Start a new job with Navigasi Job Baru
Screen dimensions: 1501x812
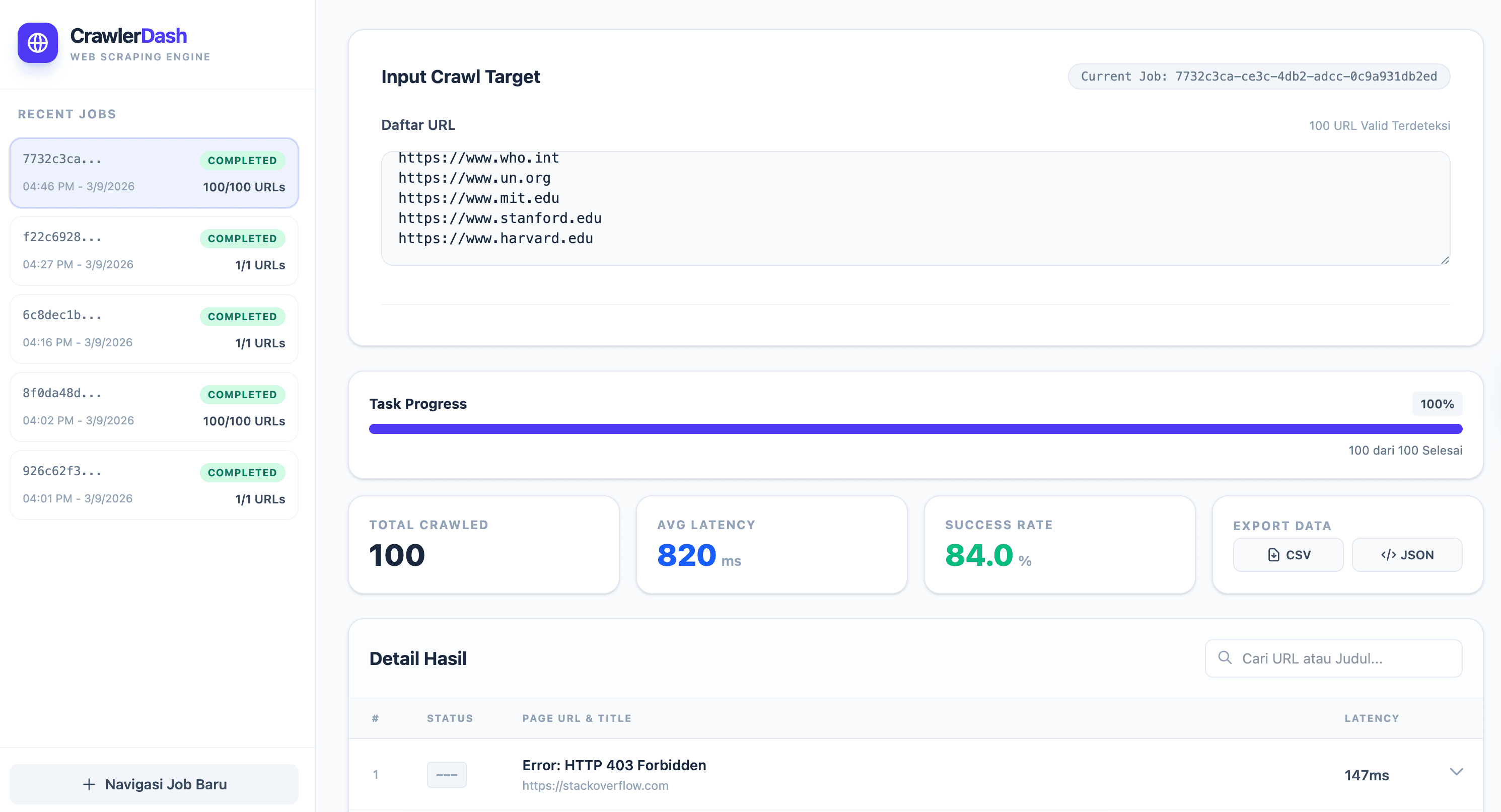[154, 784]
